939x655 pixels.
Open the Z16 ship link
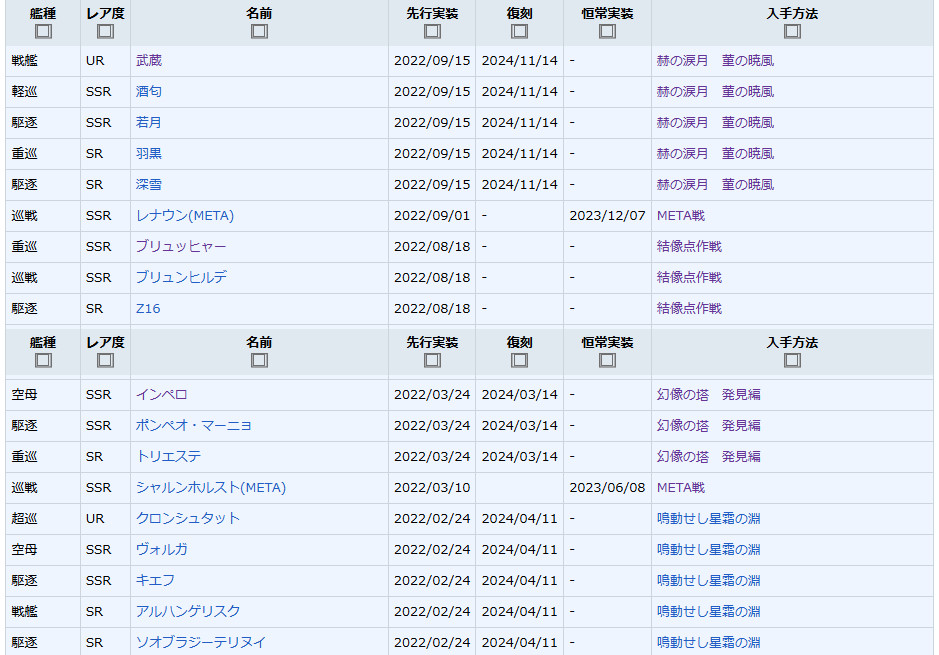point(148,309)
